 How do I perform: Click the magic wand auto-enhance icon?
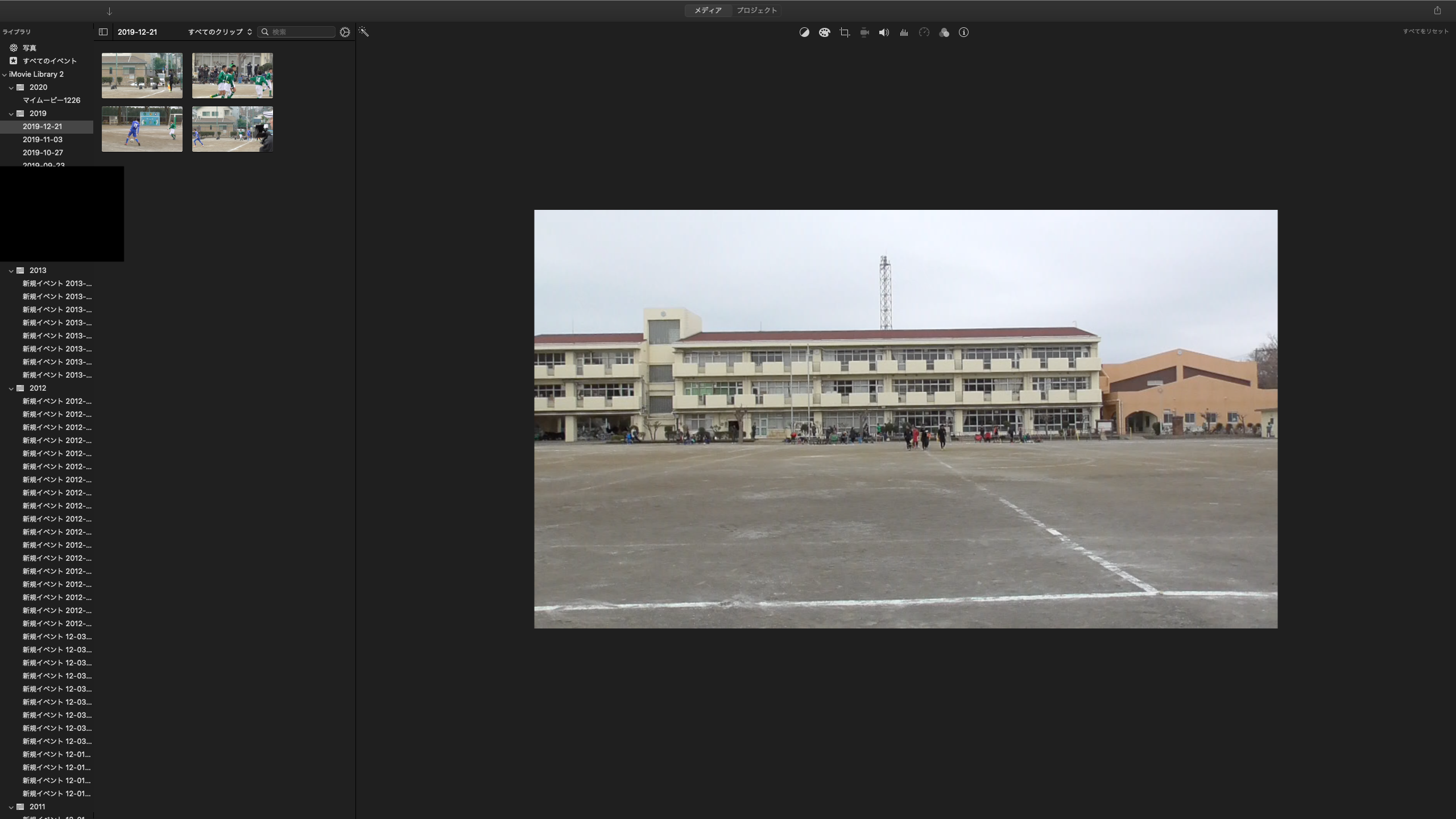coord(364,32)
